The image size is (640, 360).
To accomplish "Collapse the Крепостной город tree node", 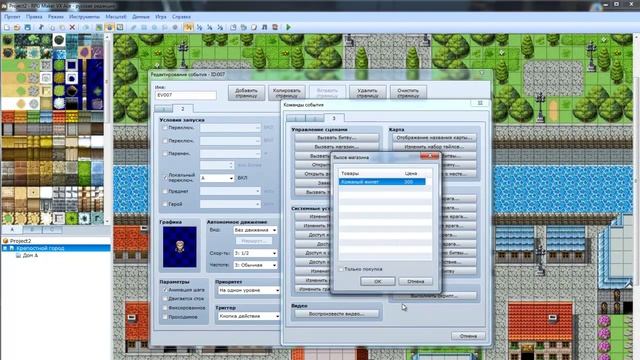I will [x=5, y=248].
